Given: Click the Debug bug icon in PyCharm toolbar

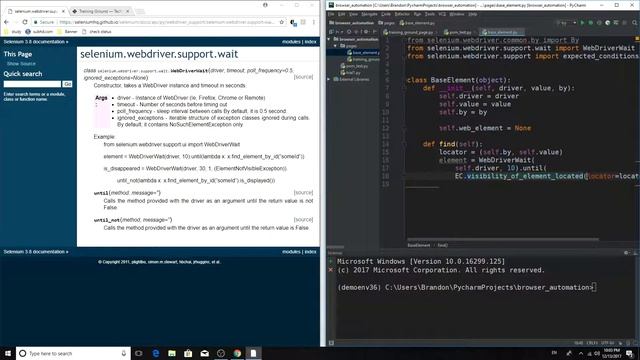Looking at the screenshot, I should pos(591,23).
